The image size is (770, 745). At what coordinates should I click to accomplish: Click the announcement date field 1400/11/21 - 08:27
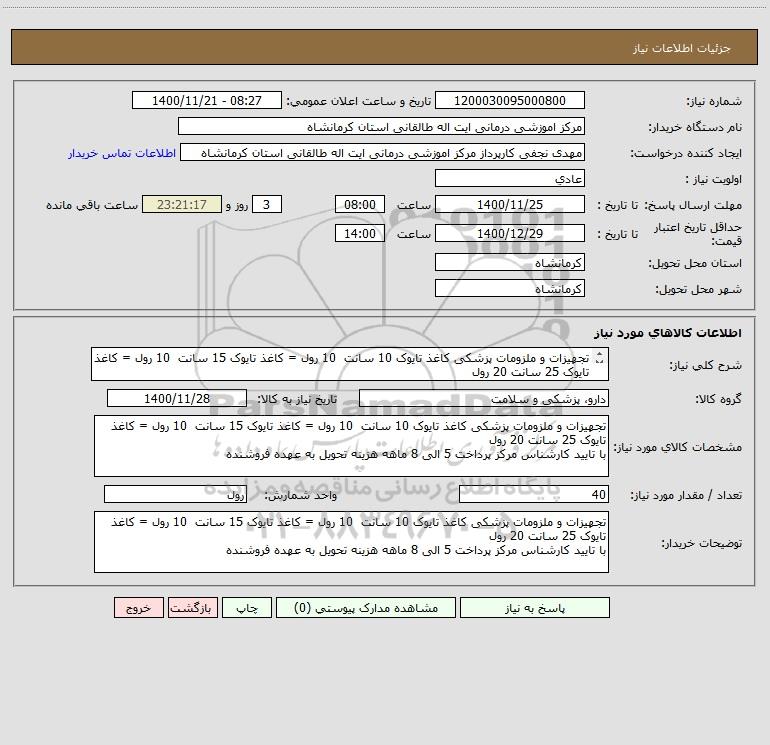click(207, 100)
